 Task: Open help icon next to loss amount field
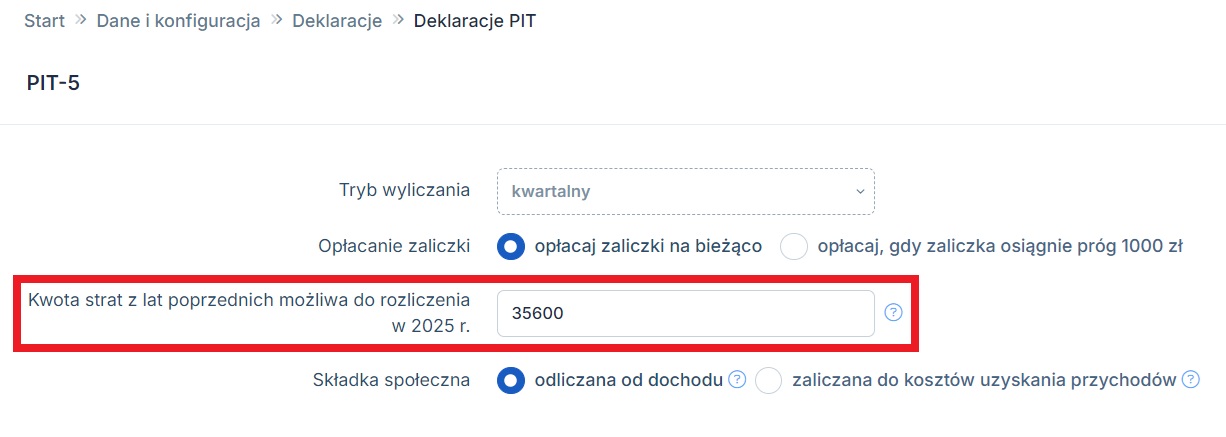[893, 313]
